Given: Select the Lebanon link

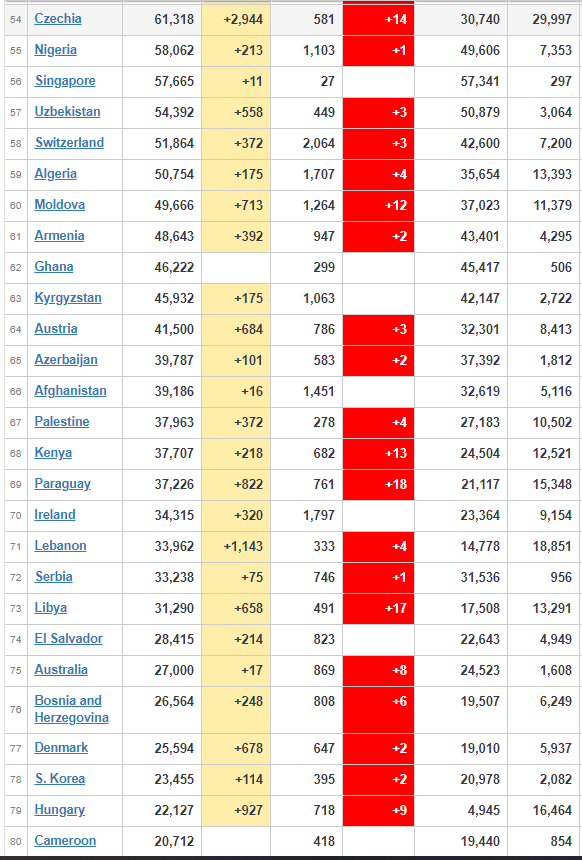Looking at the screenshot, I should tap(60, 546).
